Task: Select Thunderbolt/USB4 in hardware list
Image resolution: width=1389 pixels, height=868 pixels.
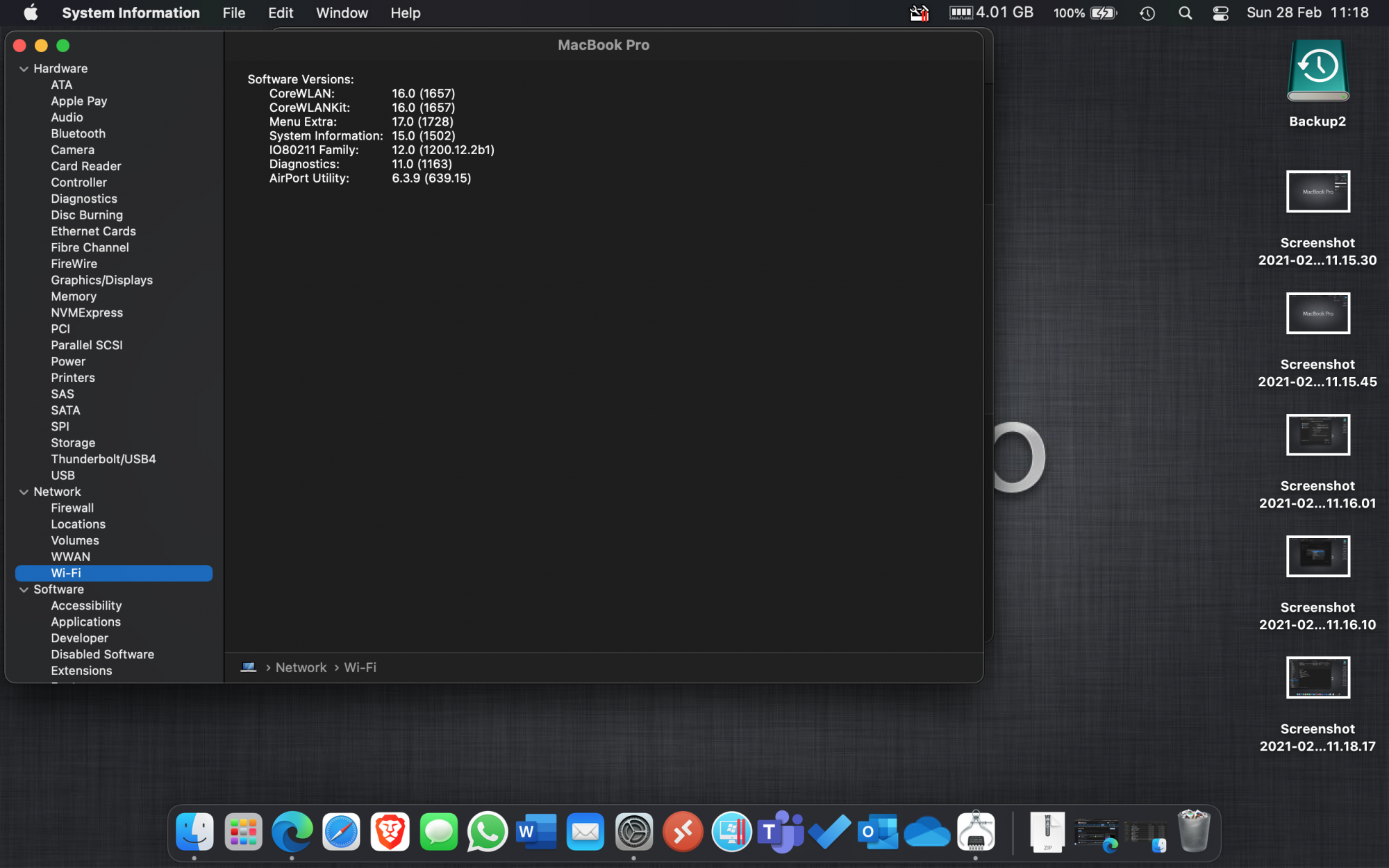Action: [x=103, y=459]
